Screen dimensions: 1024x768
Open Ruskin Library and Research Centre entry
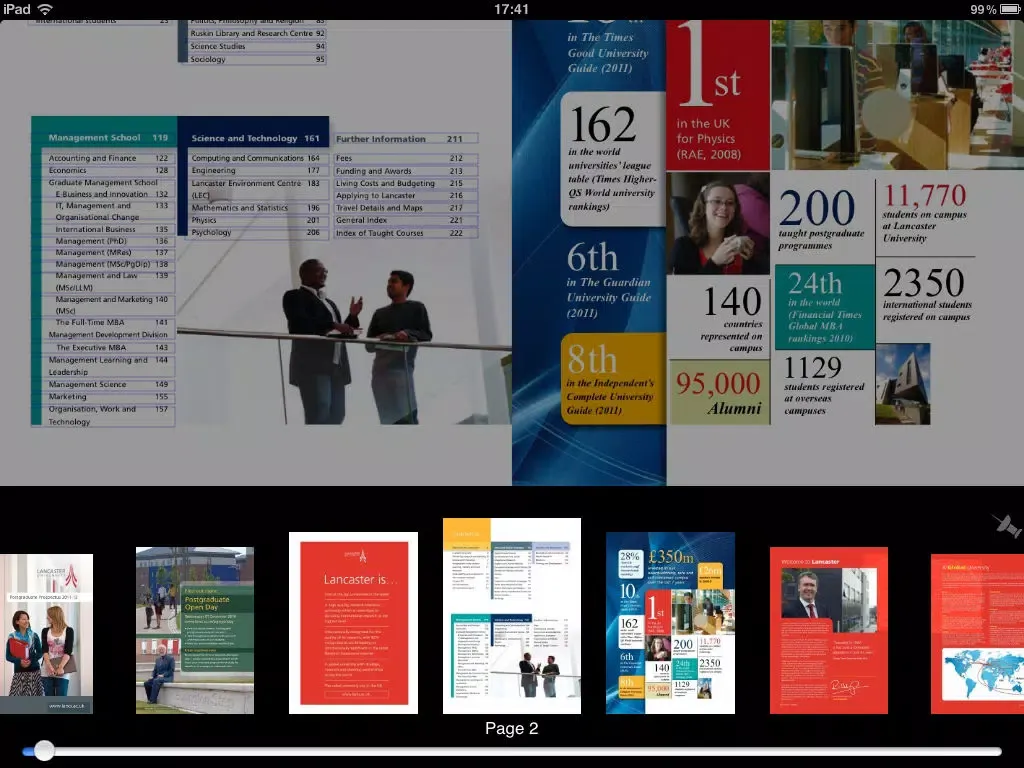point(257,33)
